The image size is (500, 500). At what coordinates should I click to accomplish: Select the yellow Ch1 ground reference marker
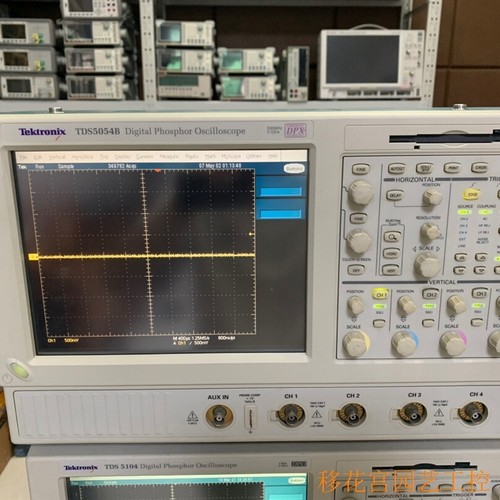click(33, 257)
